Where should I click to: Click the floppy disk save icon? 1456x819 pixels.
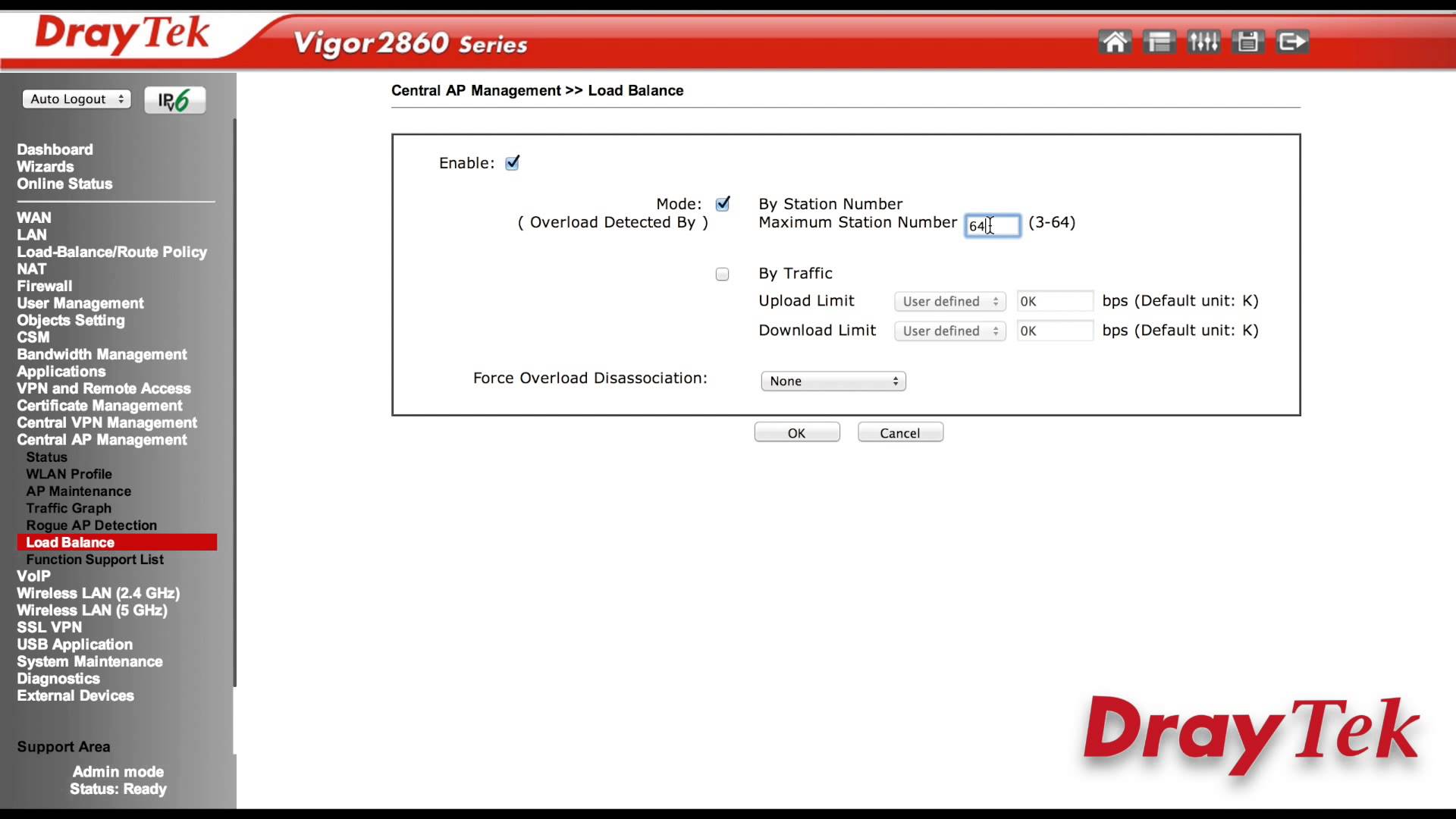[1247, 42]
